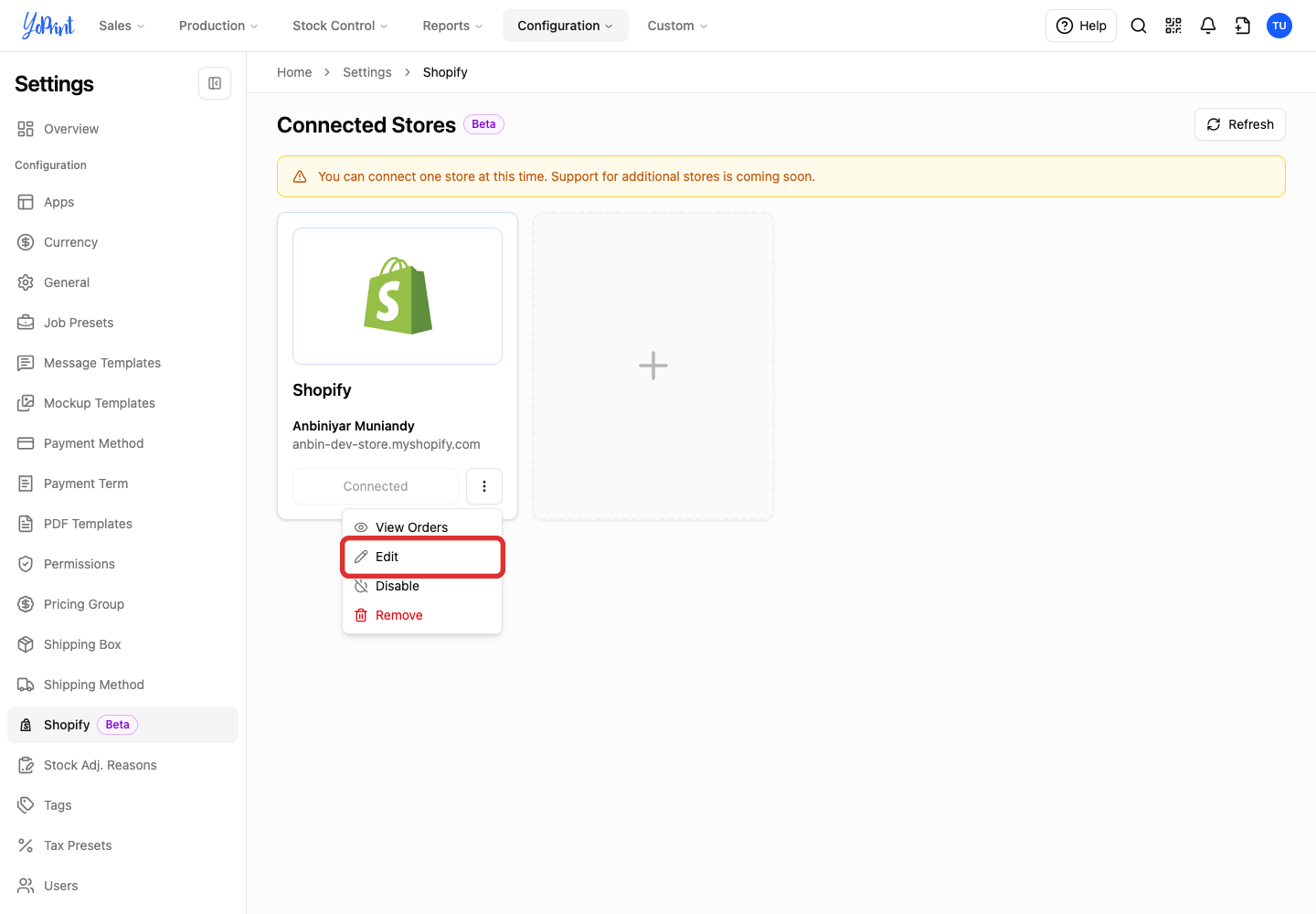Viewport: 1316px width, 914px height.
Task: Open Payment Term settings
Action: tap(122, 484)
